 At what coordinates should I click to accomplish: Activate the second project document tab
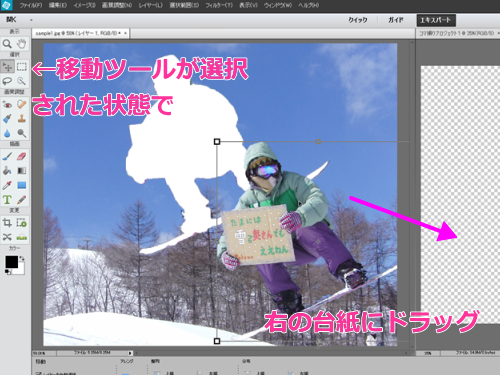[x=457, y=33]
